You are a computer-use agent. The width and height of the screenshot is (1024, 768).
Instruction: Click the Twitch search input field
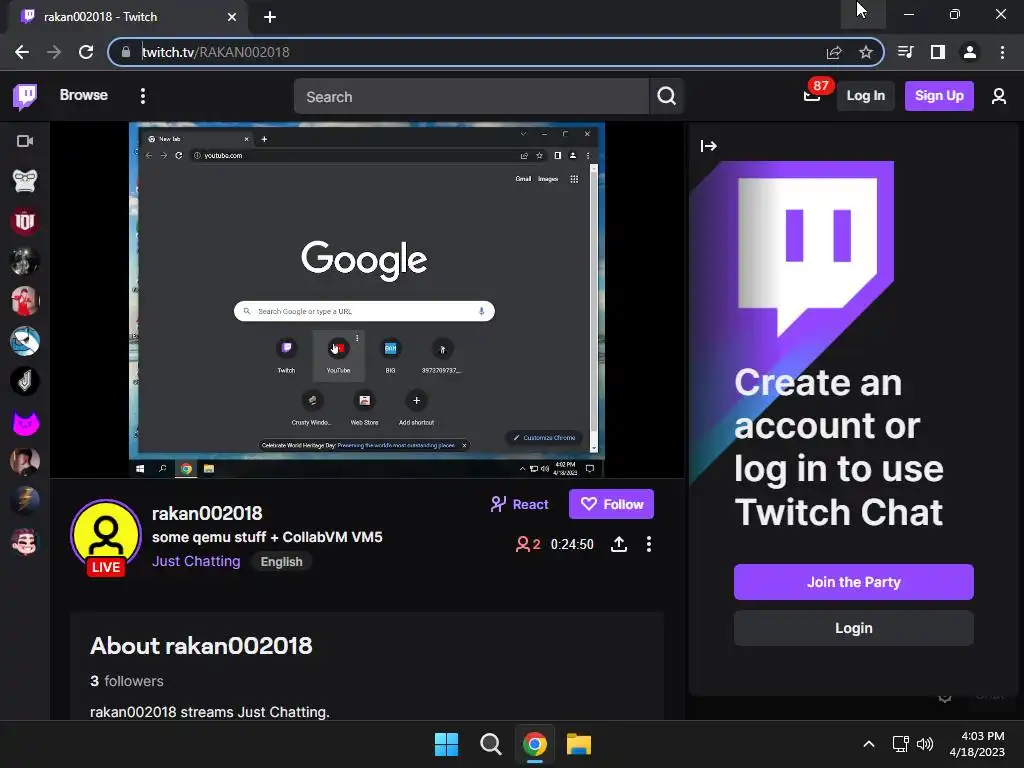(x=472, y=97)
